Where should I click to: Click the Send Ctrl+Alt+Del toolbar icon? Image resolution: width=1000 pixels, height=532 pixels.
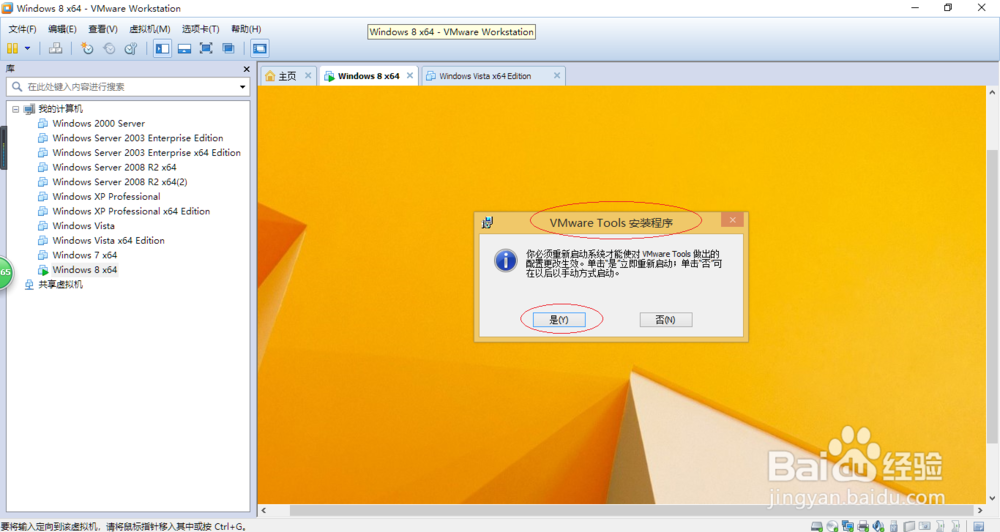55,48
